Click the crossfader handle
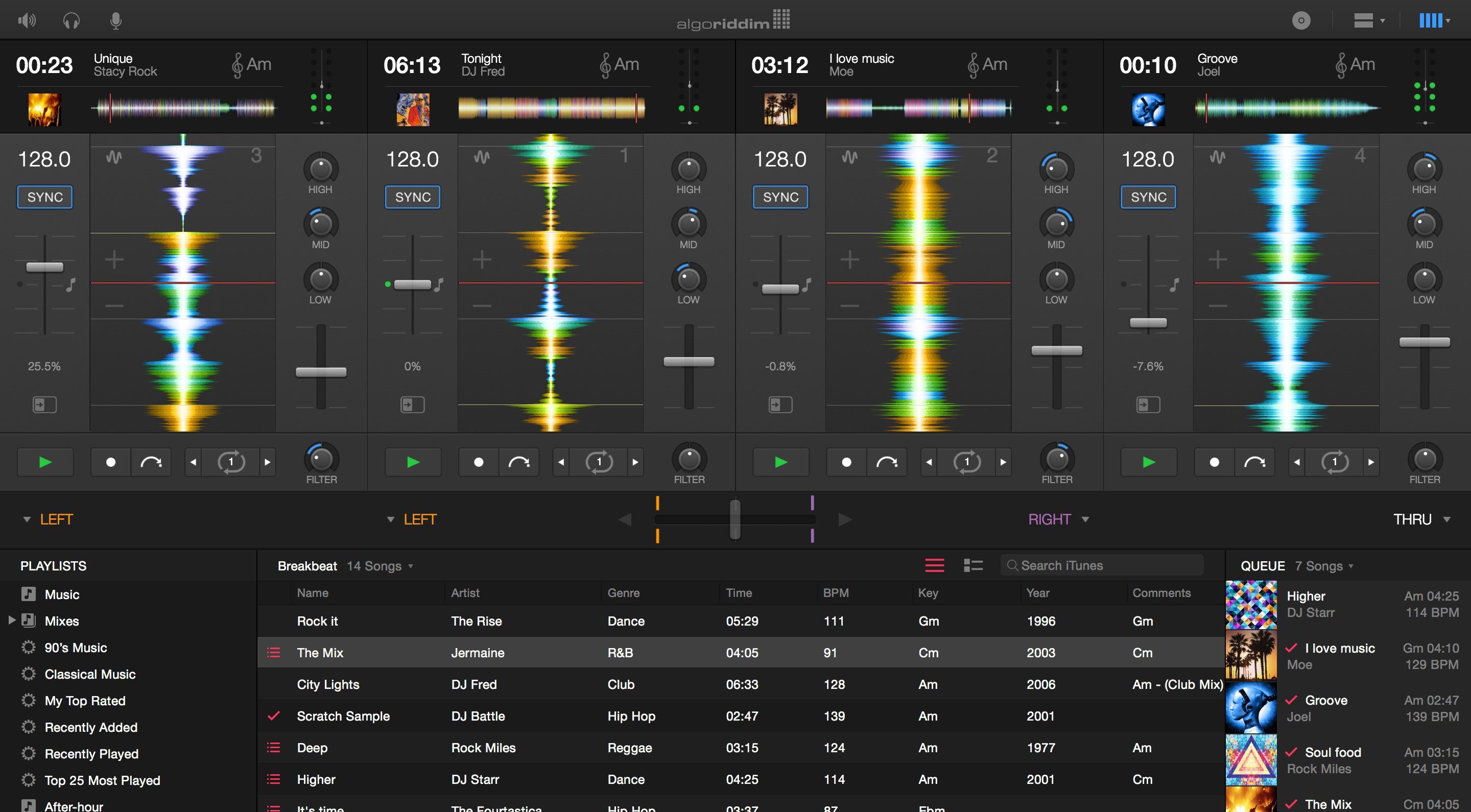The height and width of the screenshot is (812, 1471). click(735, 519)
